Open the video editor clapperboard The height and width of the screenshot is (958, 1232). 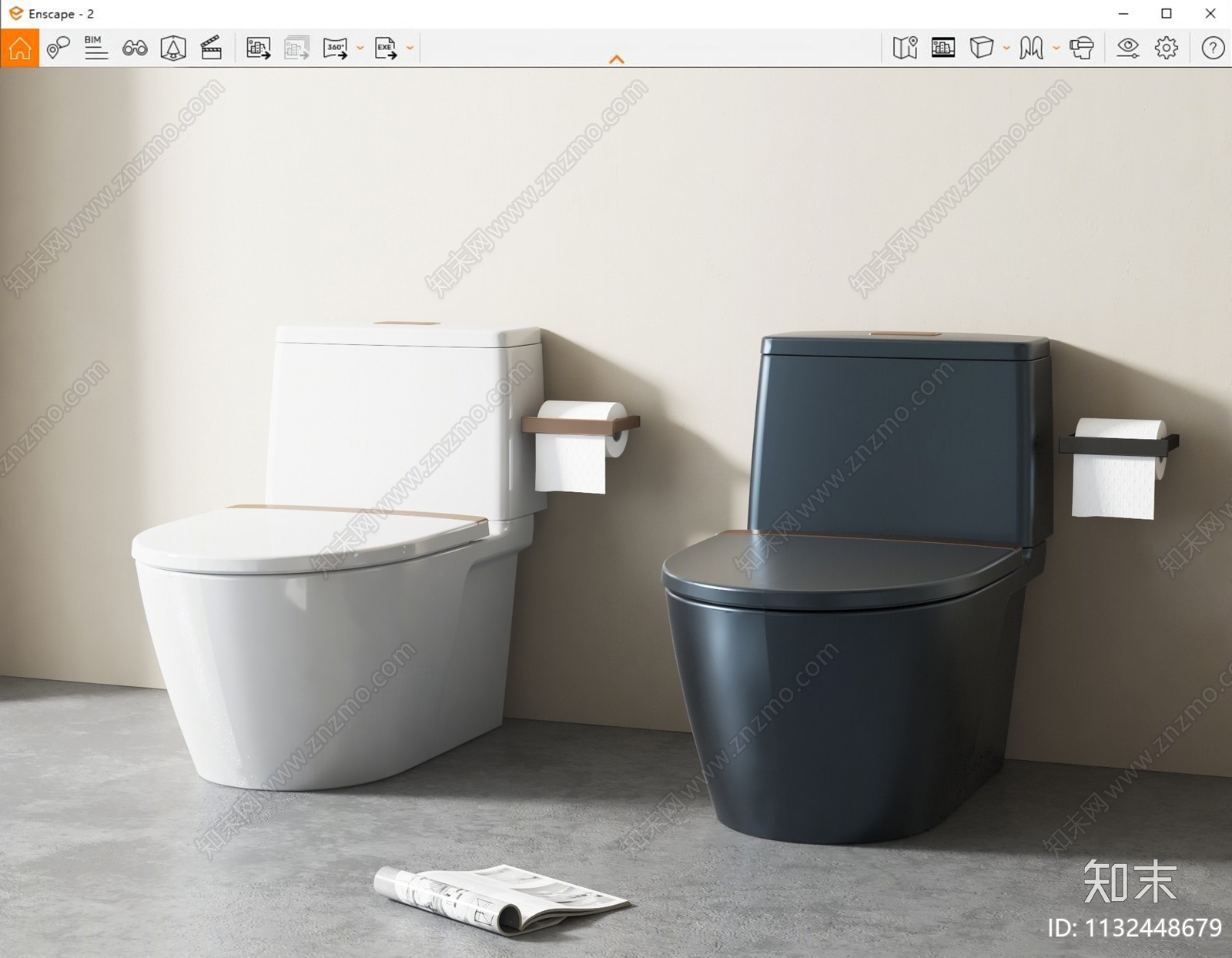coord(211,48)
